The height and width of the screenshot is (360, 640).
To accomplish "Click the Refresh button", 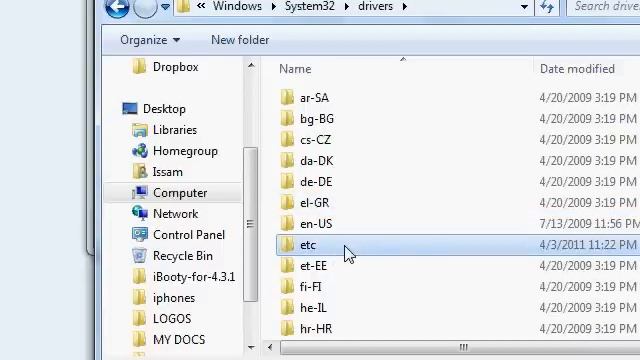I will (x=547, y=7).
